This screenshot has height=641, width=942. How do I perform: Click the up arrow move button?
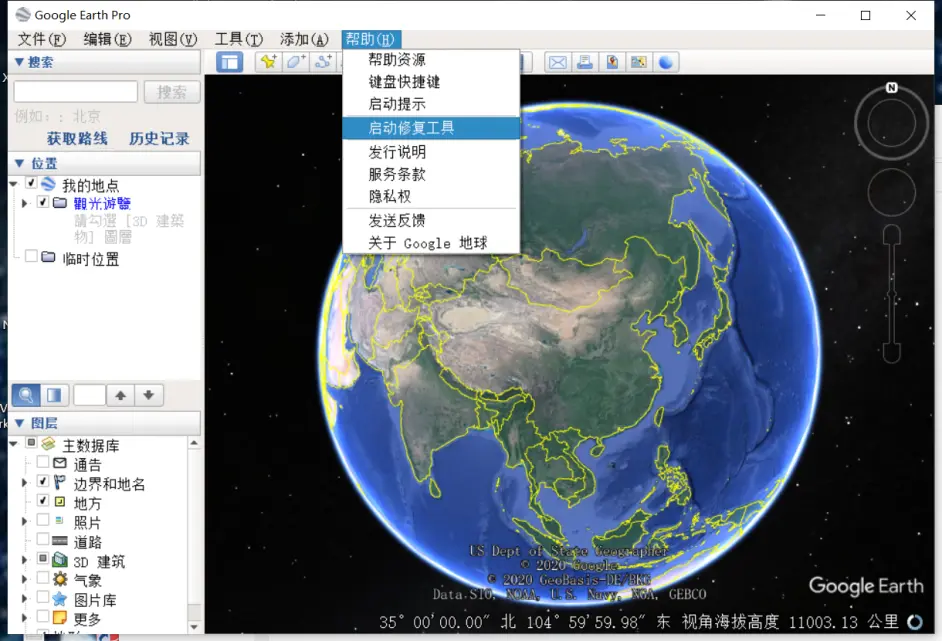click(x=121, y=395)
